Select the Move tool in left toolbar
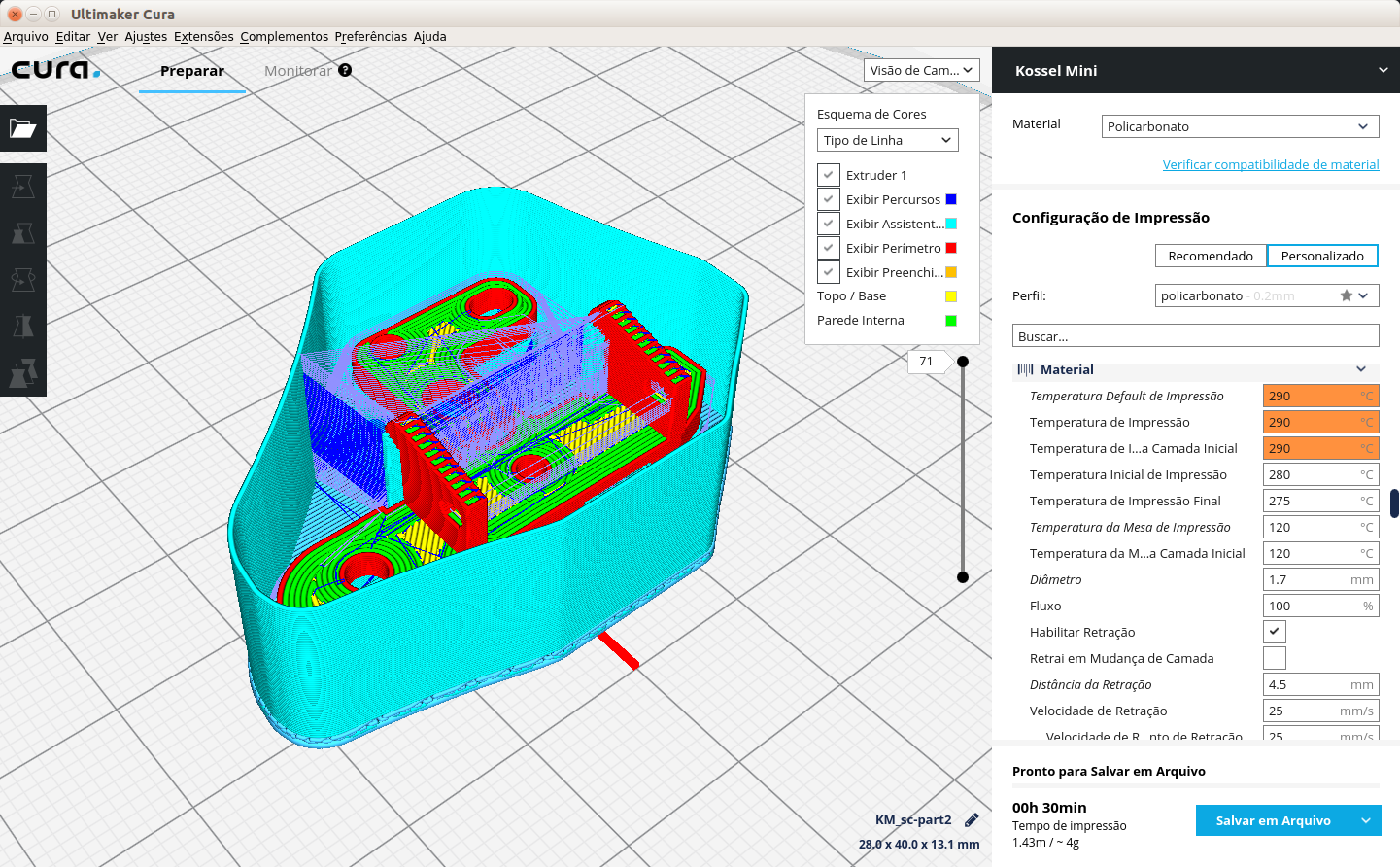This screenshot has width=1400, height=867. click(23, 187)
